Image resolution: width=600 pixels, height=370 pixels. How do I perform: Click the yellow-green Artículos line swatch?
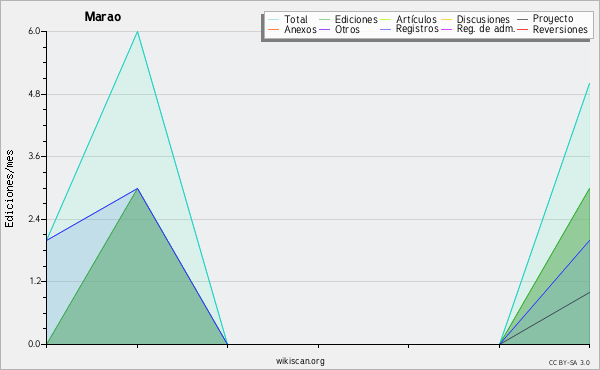pos(385,20)
